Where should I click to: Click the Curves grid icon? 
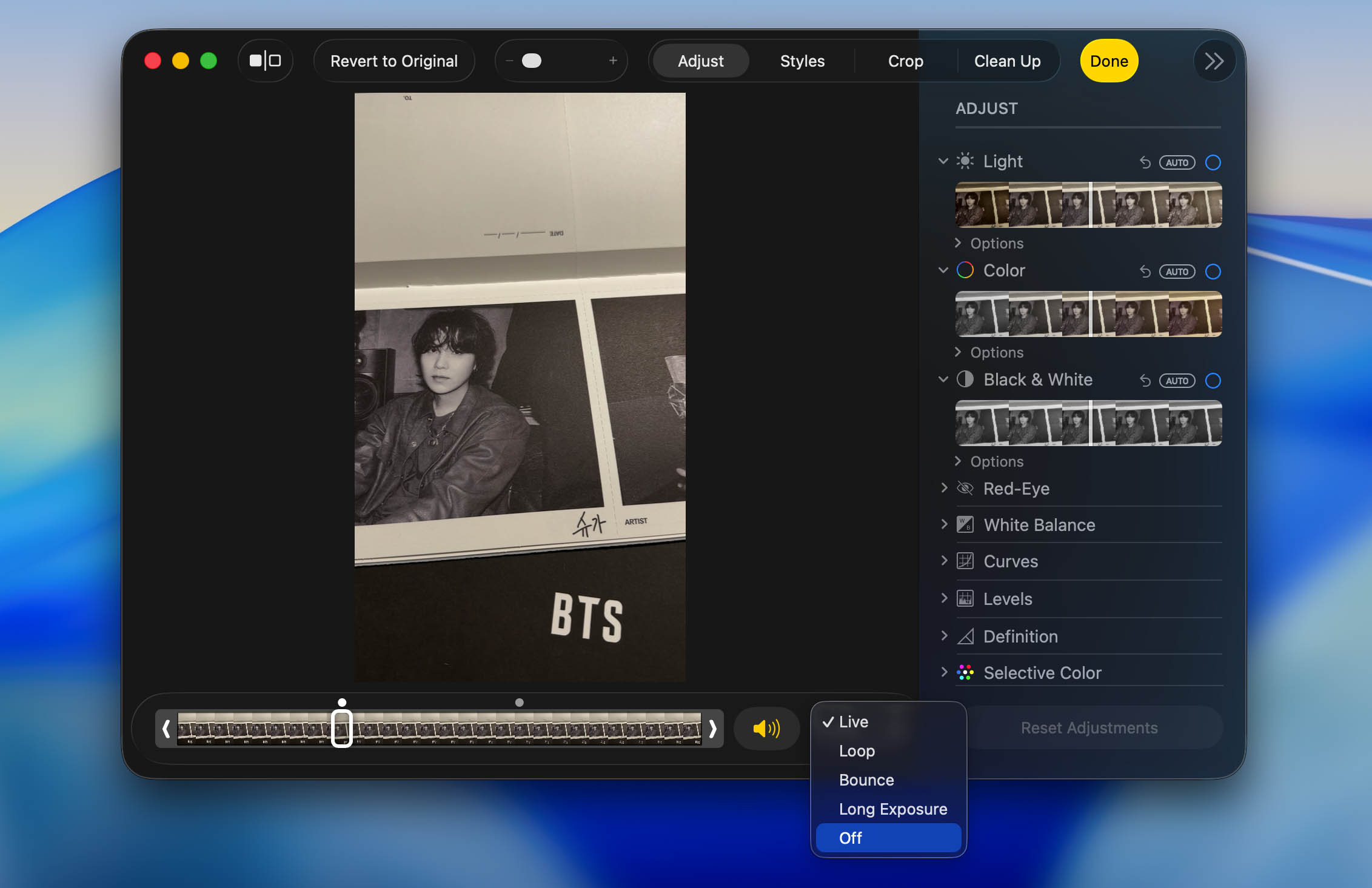click(x=965, y=561)
